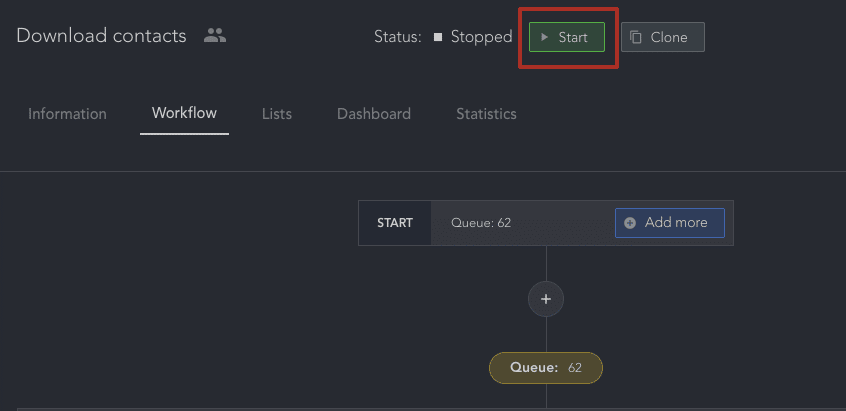Screen dimensions: 846x411
Task: Click the yellow Queue: 62 pill
Action: (x=546, y=368)
